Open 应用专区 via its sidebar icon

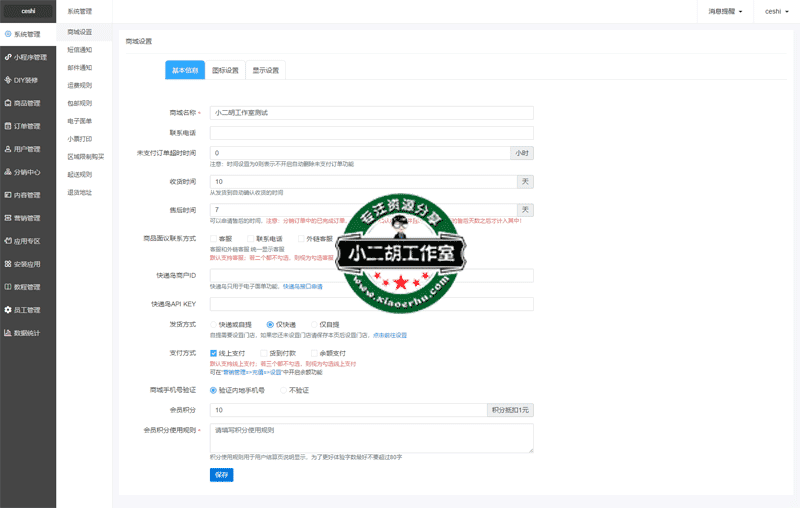click(8, 241)
